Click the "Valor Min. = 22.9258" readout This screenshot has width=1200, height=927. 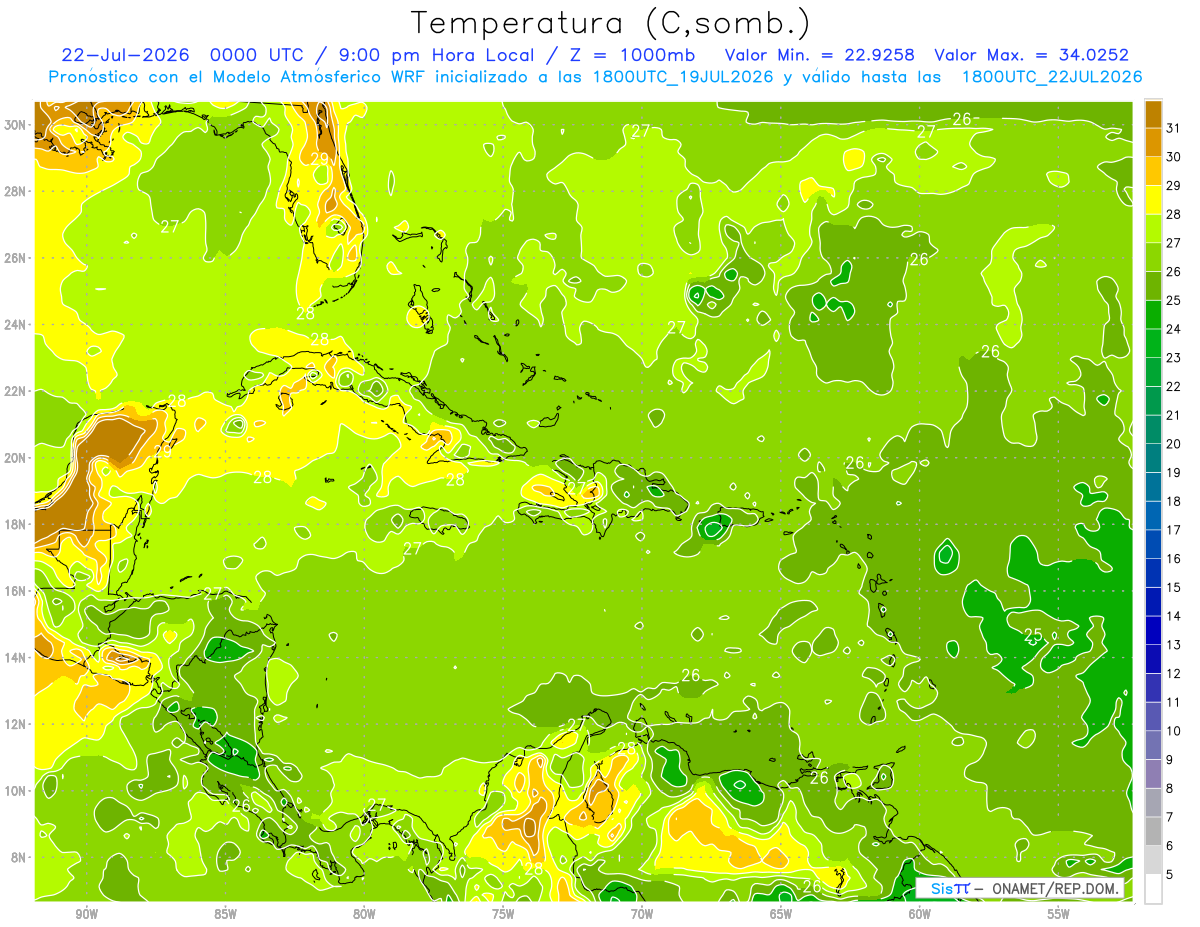[819, 55]
